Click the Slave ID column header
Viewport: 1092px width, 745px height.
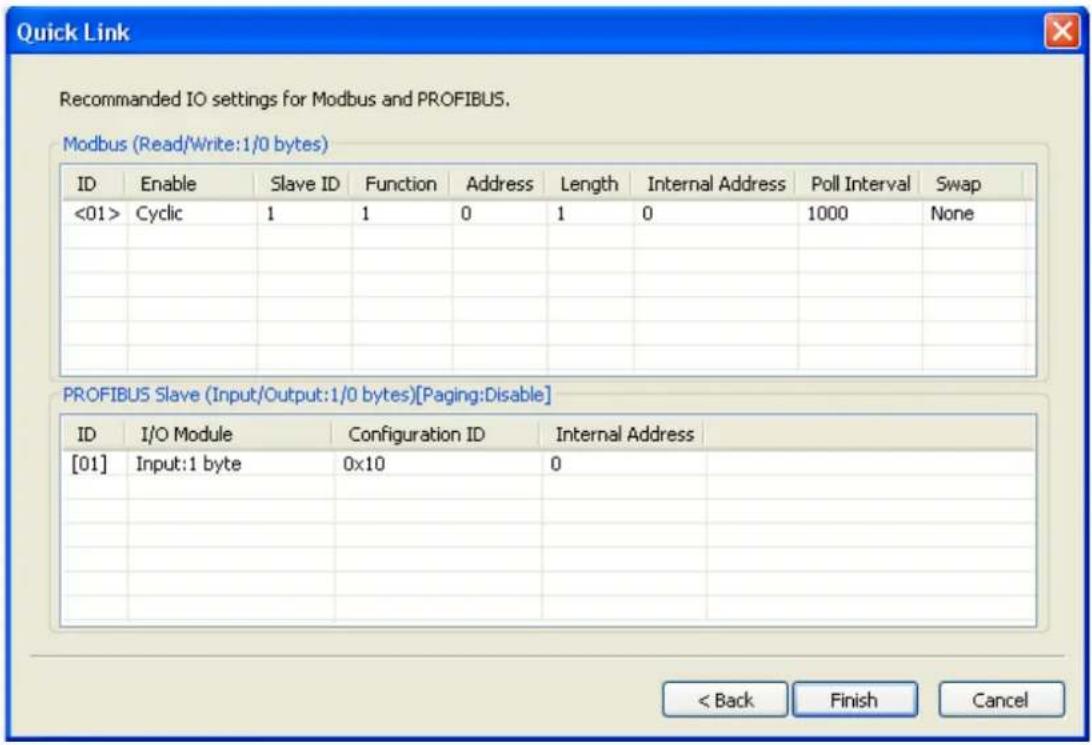click(x=304, y=185)
